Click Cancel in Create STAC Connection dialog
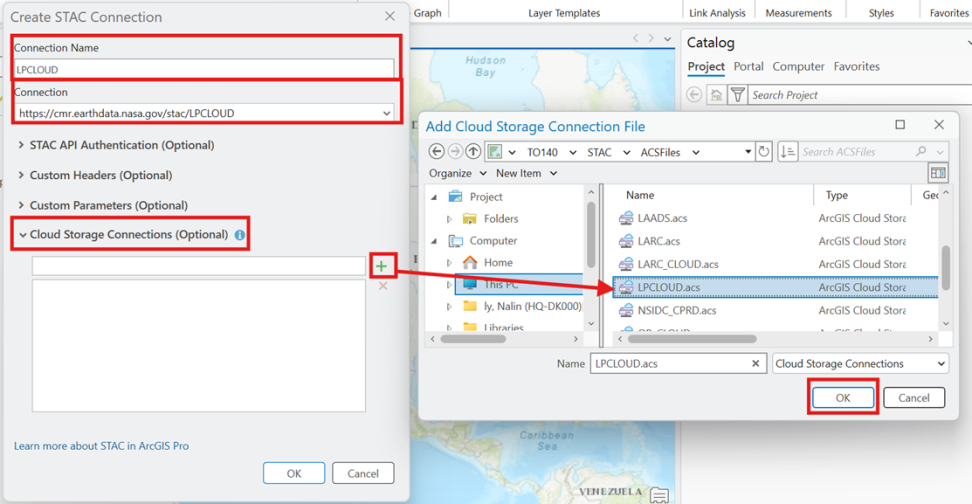Viewport: 972px width, 504px height. click(363, 473)
